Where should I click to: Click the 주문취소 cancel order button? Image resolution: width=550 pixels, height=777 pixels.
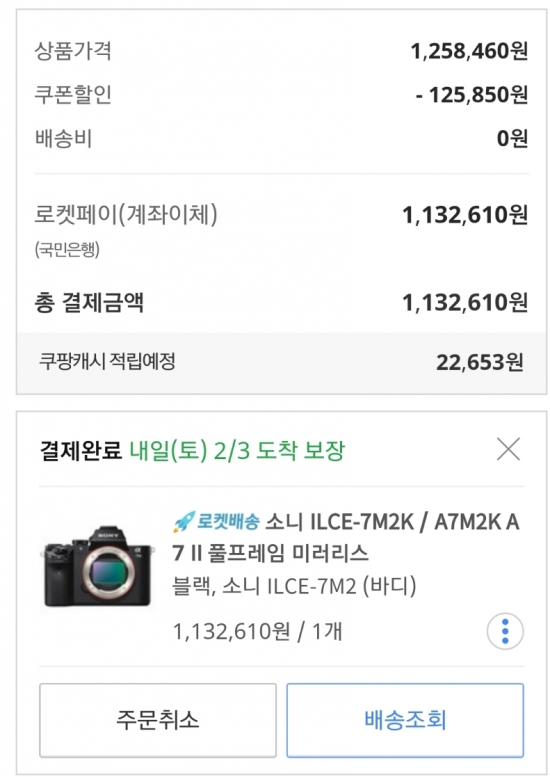(158, 720)
